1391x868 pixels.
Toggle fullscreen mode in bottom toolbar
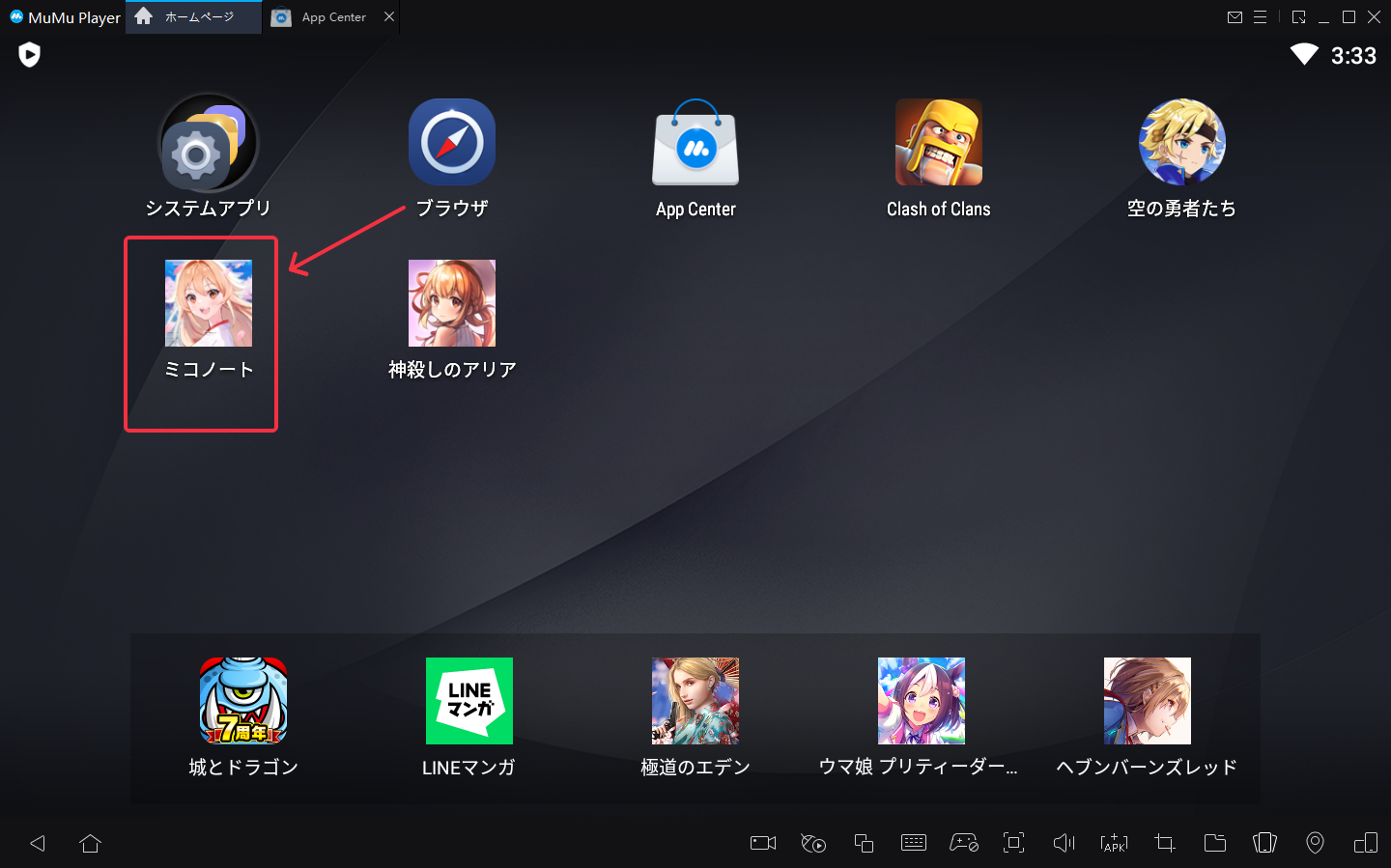[1014, 843]
